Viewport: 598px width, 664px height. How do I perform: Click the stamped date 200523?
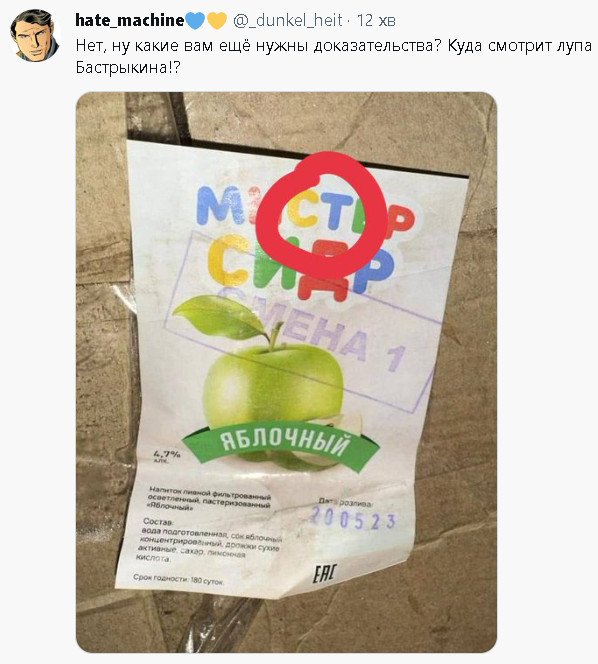click(x=353, y=520)
